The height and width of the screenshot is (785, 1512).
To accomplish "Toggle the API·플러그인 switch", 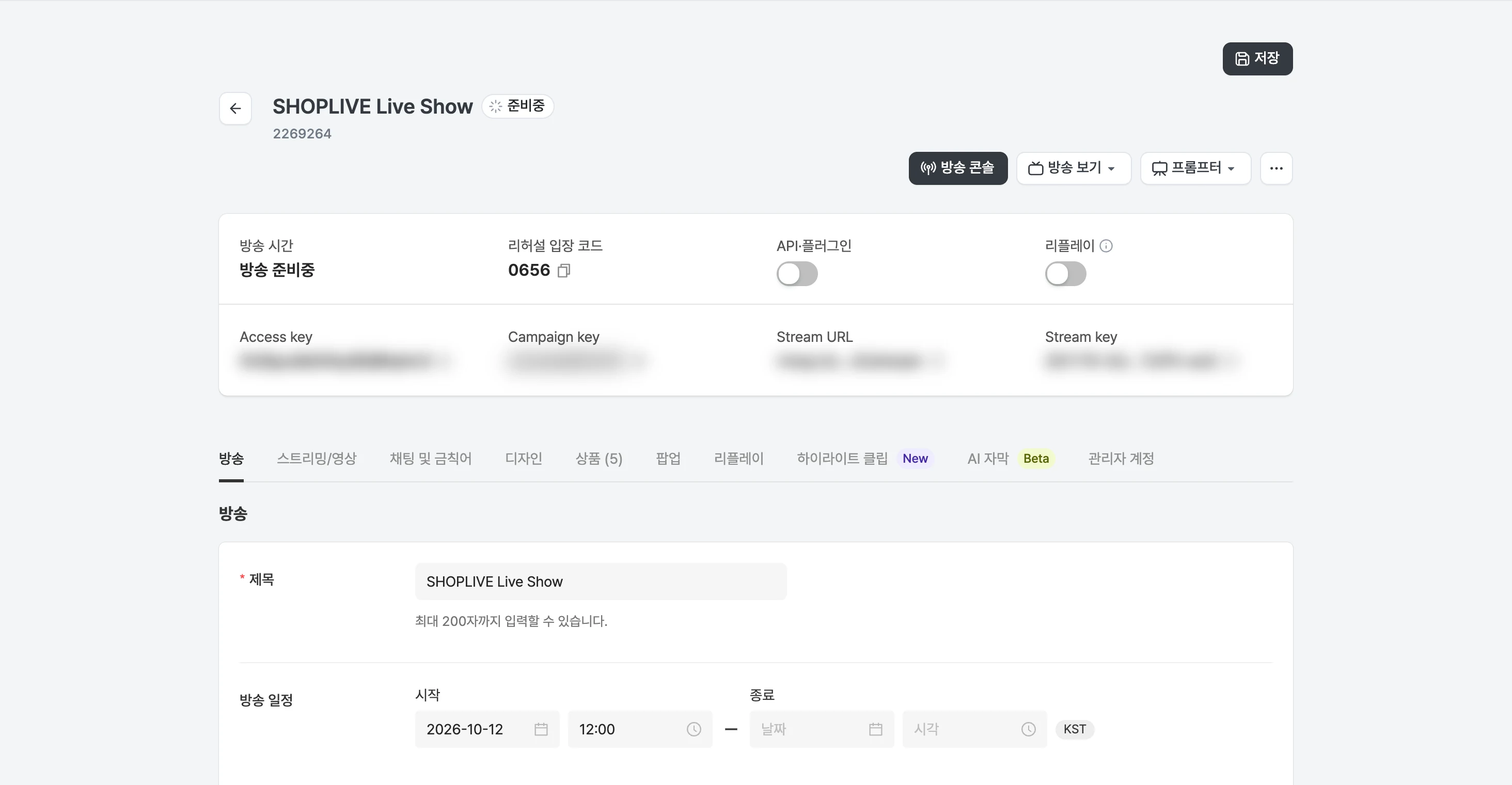I will (x=797, y=274).
